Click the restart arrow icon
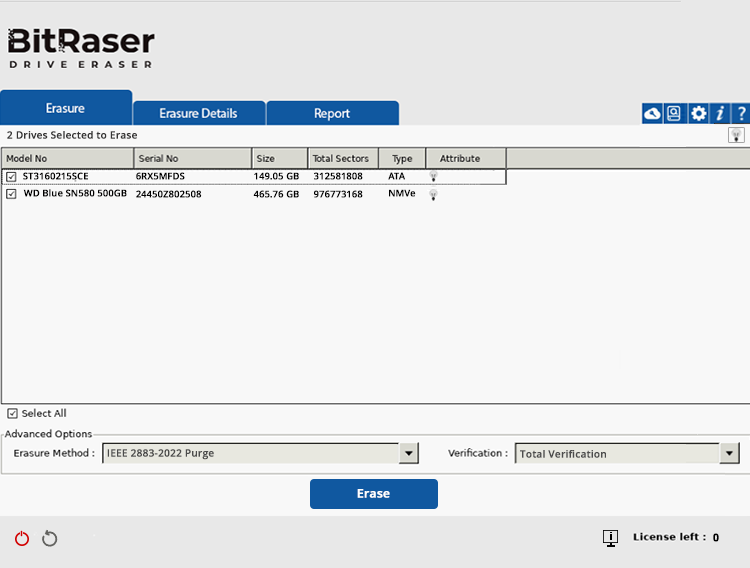Viewport: 750px width, 568px height. pyautogui.click(x=50, y=539)
